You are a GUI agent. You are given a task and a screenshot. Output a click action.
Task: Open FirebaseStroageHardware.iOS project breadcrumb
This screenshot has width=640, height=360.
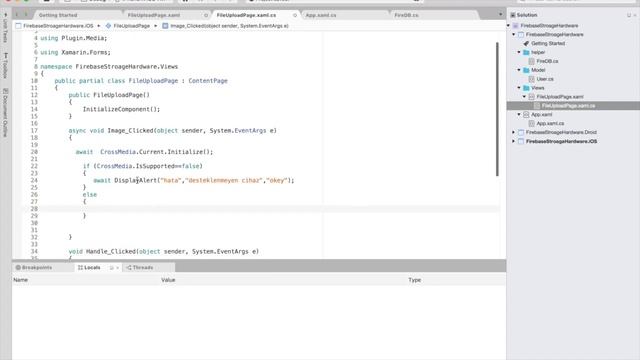pyautogui.click(x=55, y=26)
